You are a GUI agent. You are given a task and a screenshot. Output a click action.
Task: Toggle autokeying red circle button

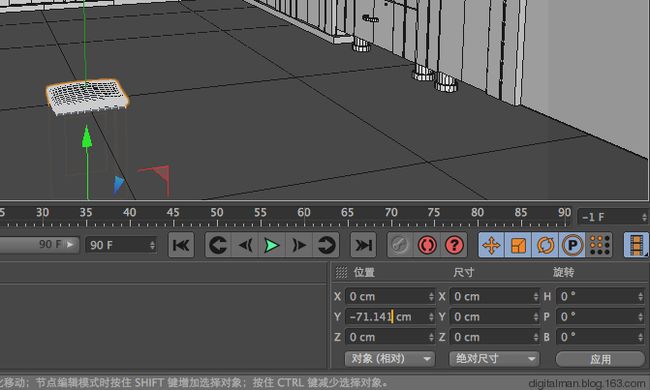point(427,245)
